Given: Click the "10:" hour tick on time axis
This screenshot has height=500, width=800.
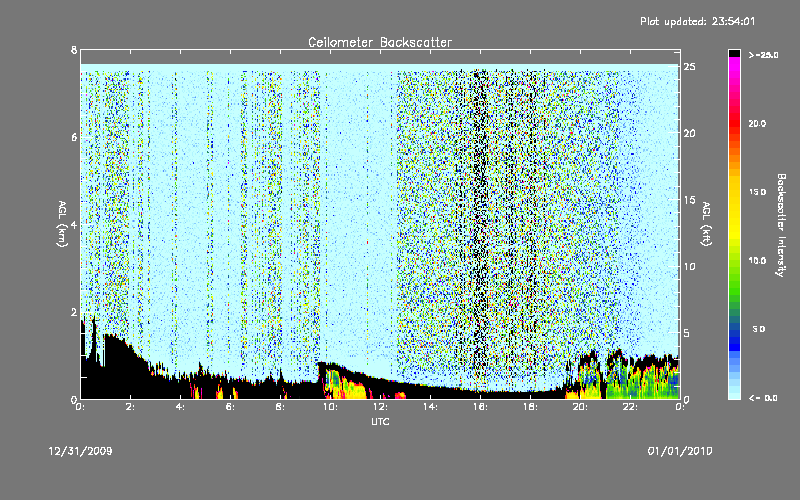Looking at the screenshot, I should [330, 407].
